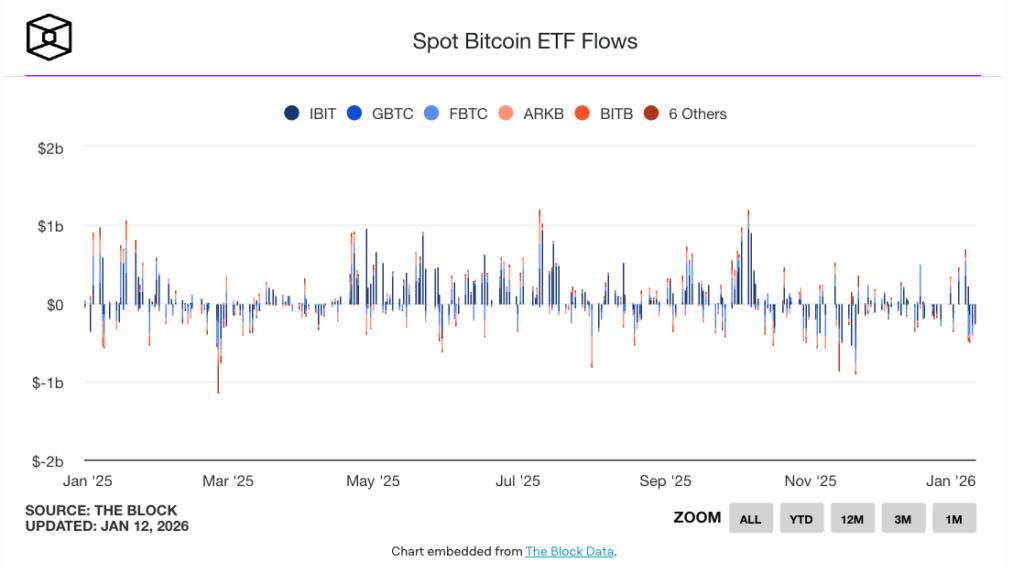1024x573 pixels.
Task: Set zoom range to 3M
Action: (x=903, y=518)
